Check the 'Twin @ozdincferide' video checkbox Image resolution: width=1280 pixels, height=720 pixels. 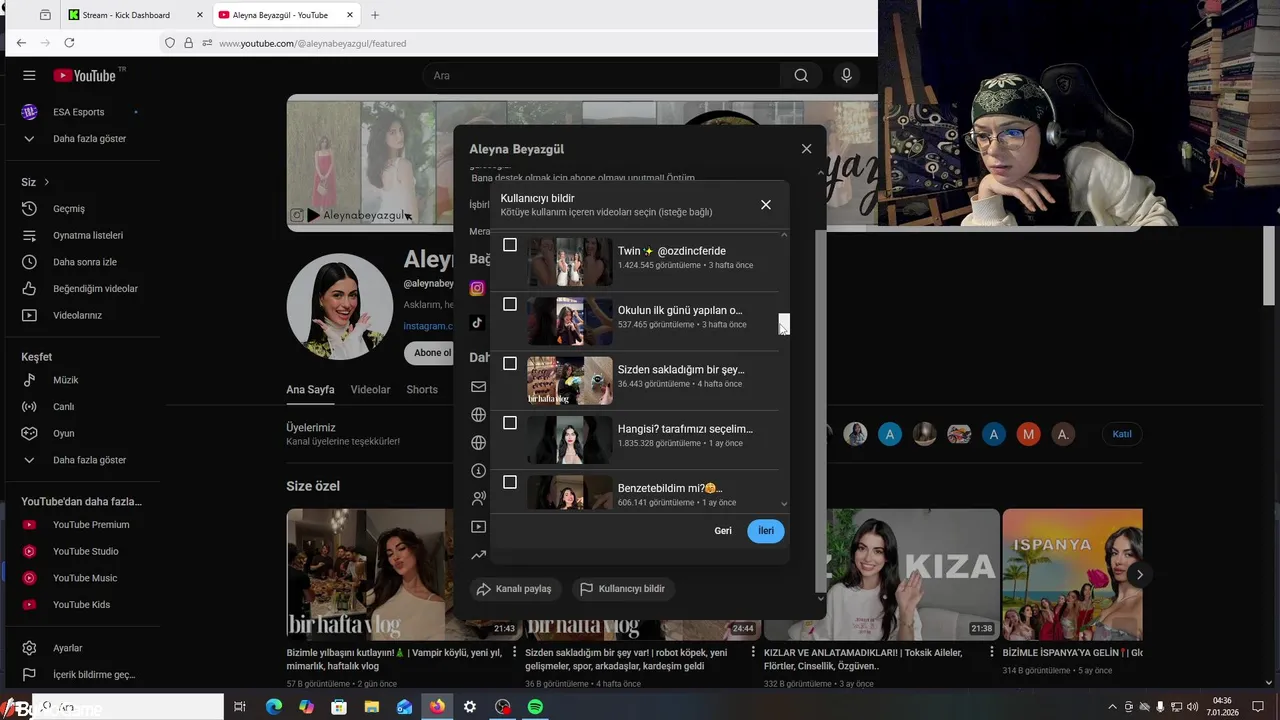[510, 245]
